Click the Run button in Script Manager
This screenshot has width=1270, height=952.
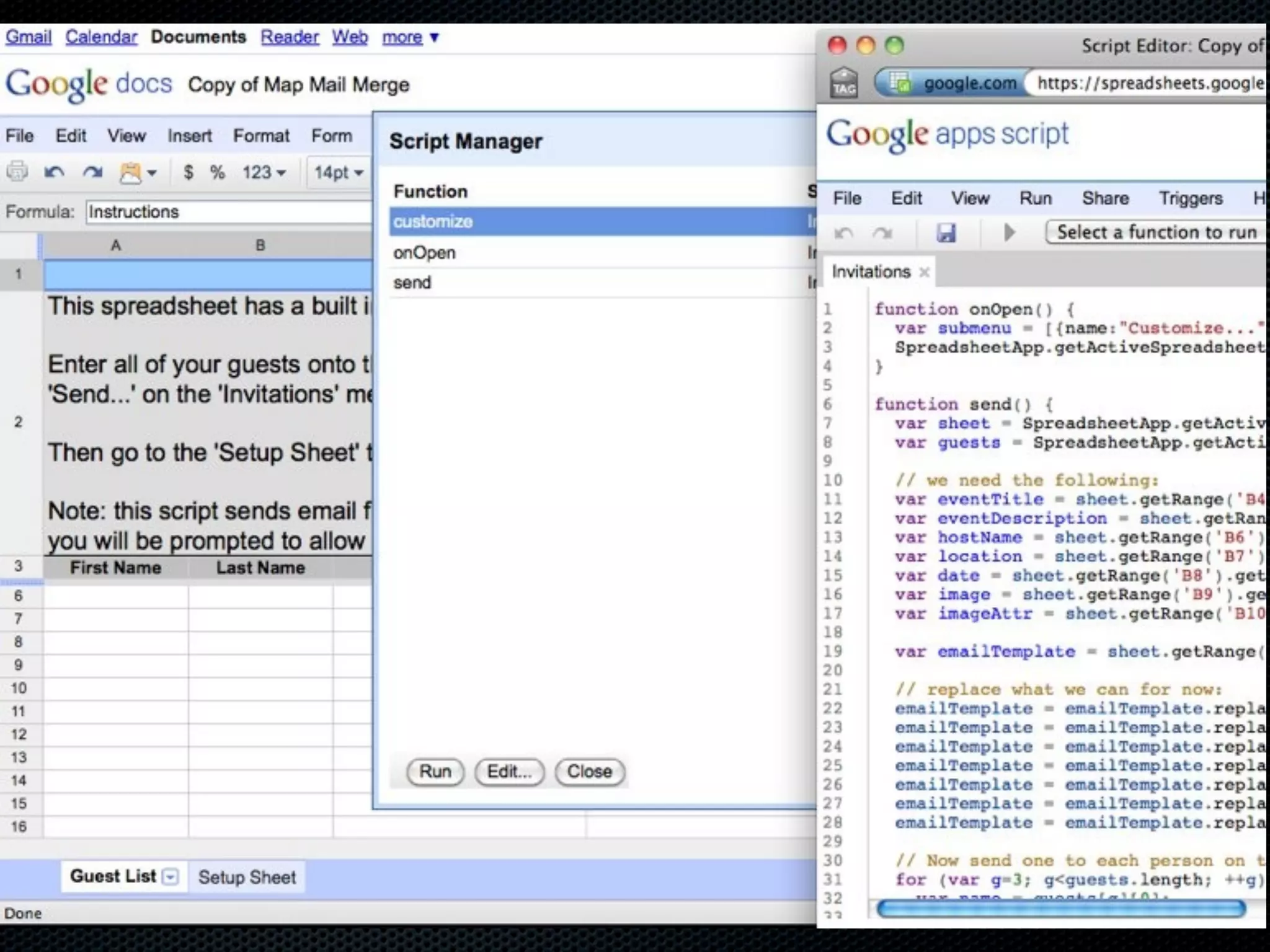coord(435,772)
